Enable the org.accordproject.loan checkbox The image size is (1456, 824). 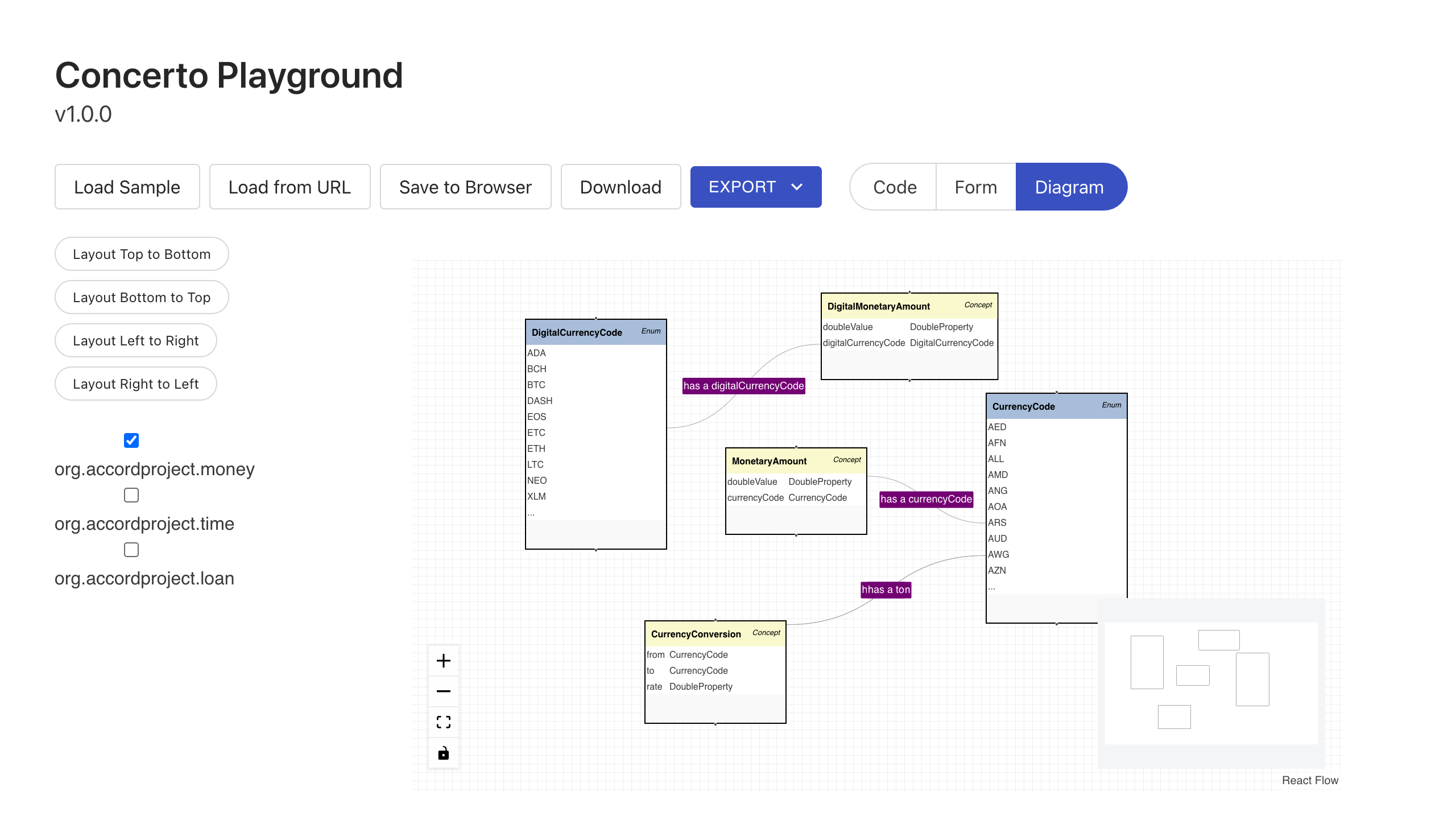click(x=131, y=550)
